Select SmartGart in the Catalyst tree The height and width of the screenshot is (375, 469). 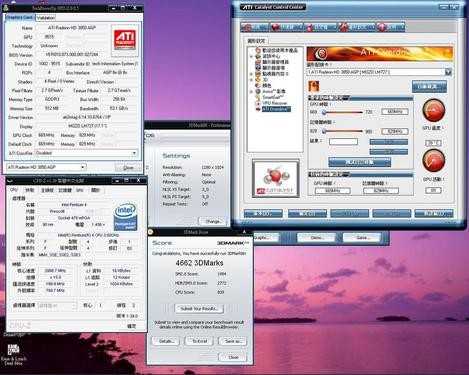(269, 97)
